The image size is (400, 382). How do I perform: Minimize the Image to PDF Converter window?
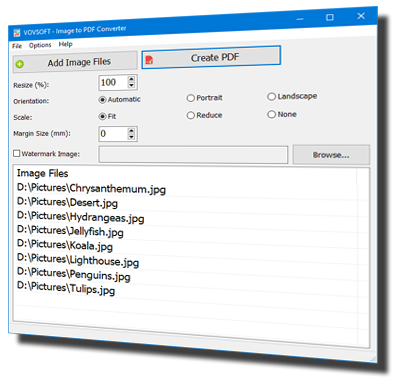pyautogui.click(x=300, y=19)
